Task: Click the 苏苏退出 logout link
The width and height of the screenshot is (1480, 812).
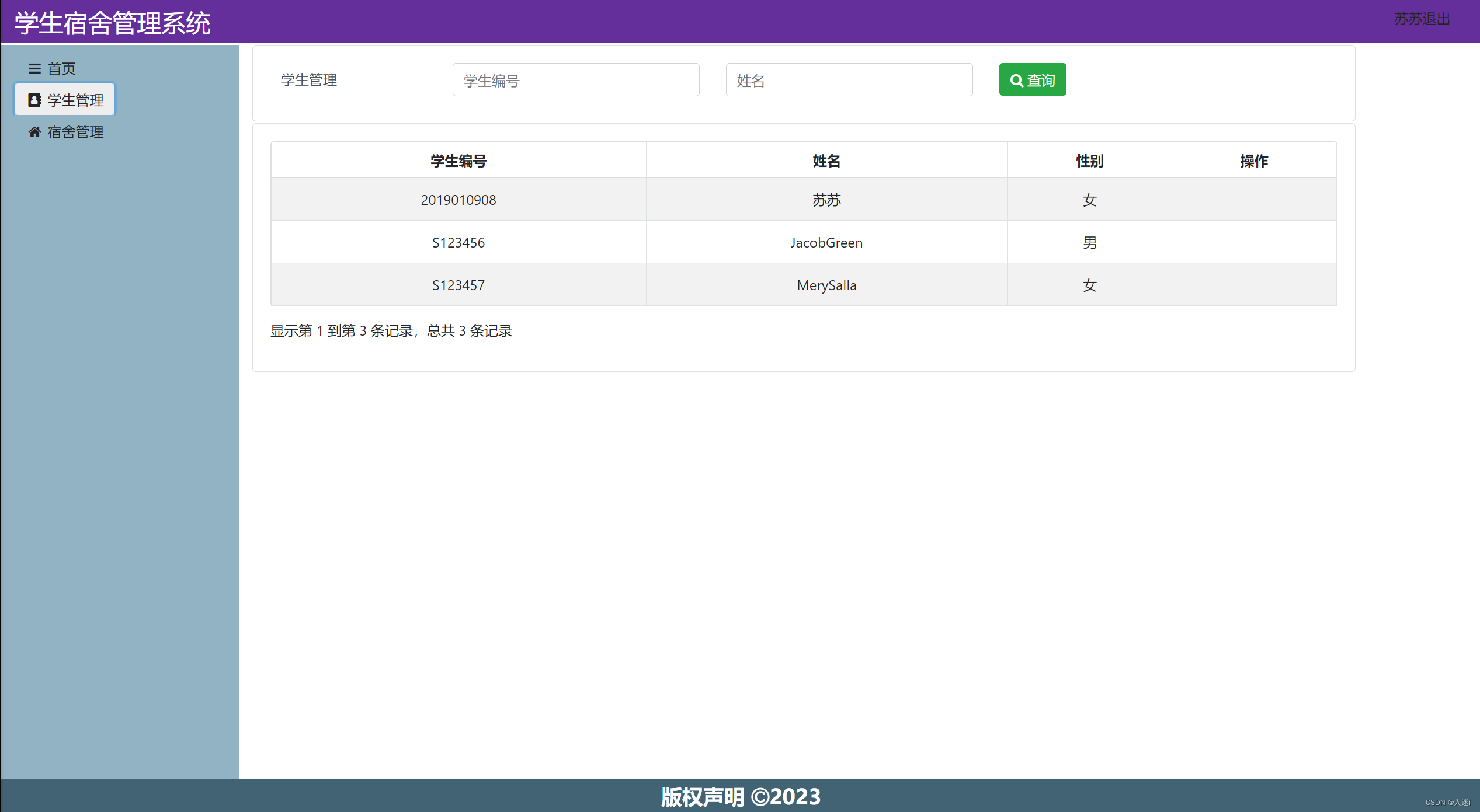Action: coord(1422,19)
